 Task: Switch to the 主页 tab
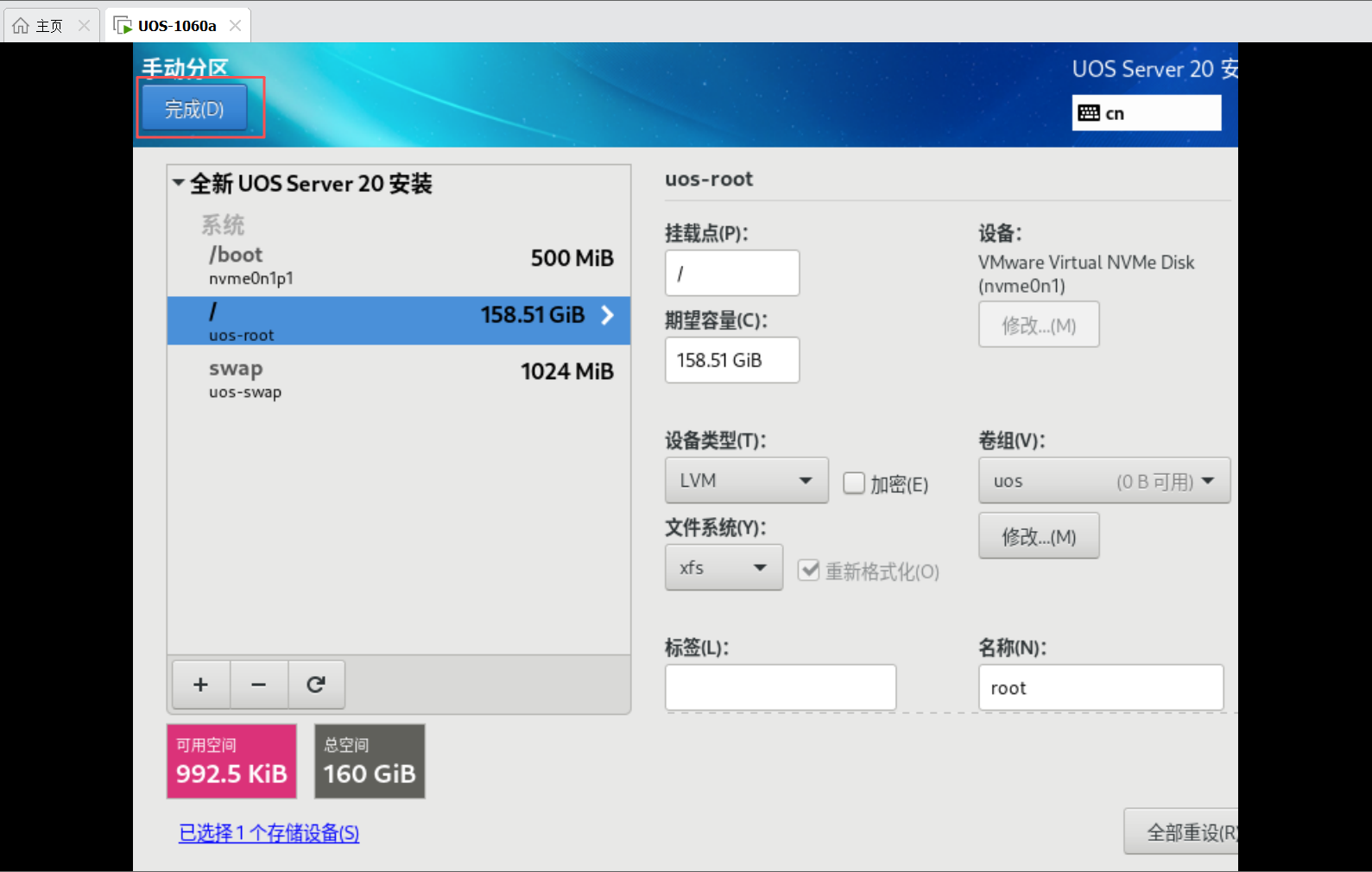coord(50,26)
